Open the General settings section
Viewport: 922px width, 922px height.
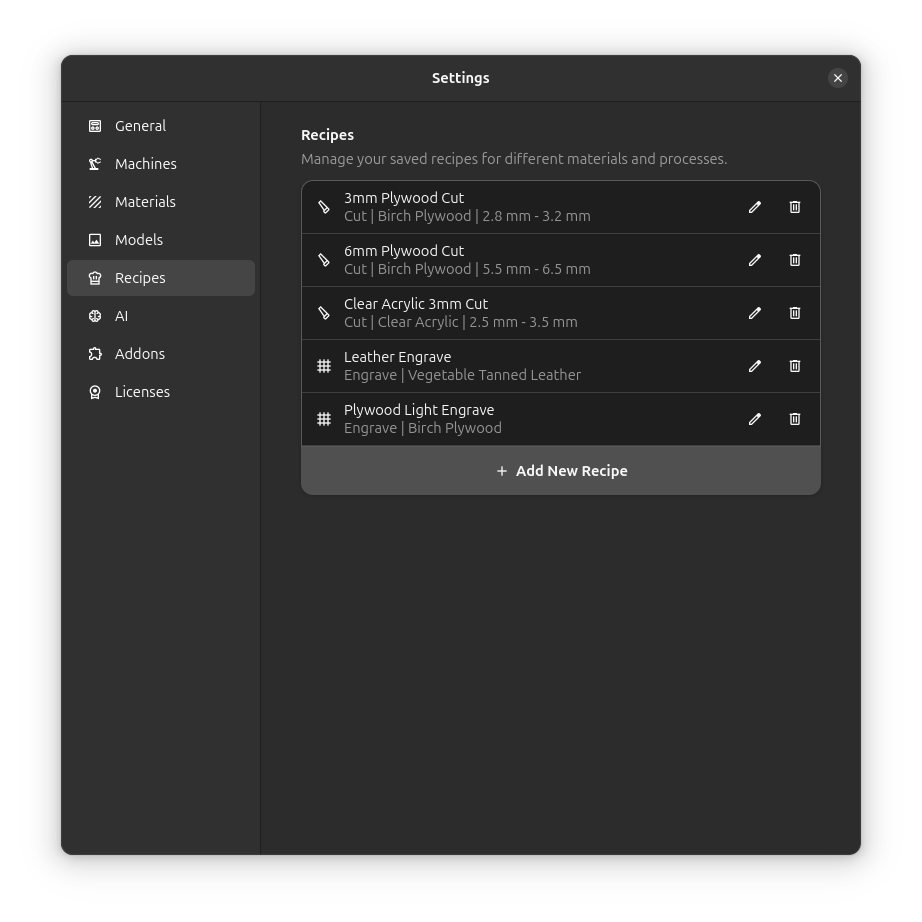[x=140, y=125]
